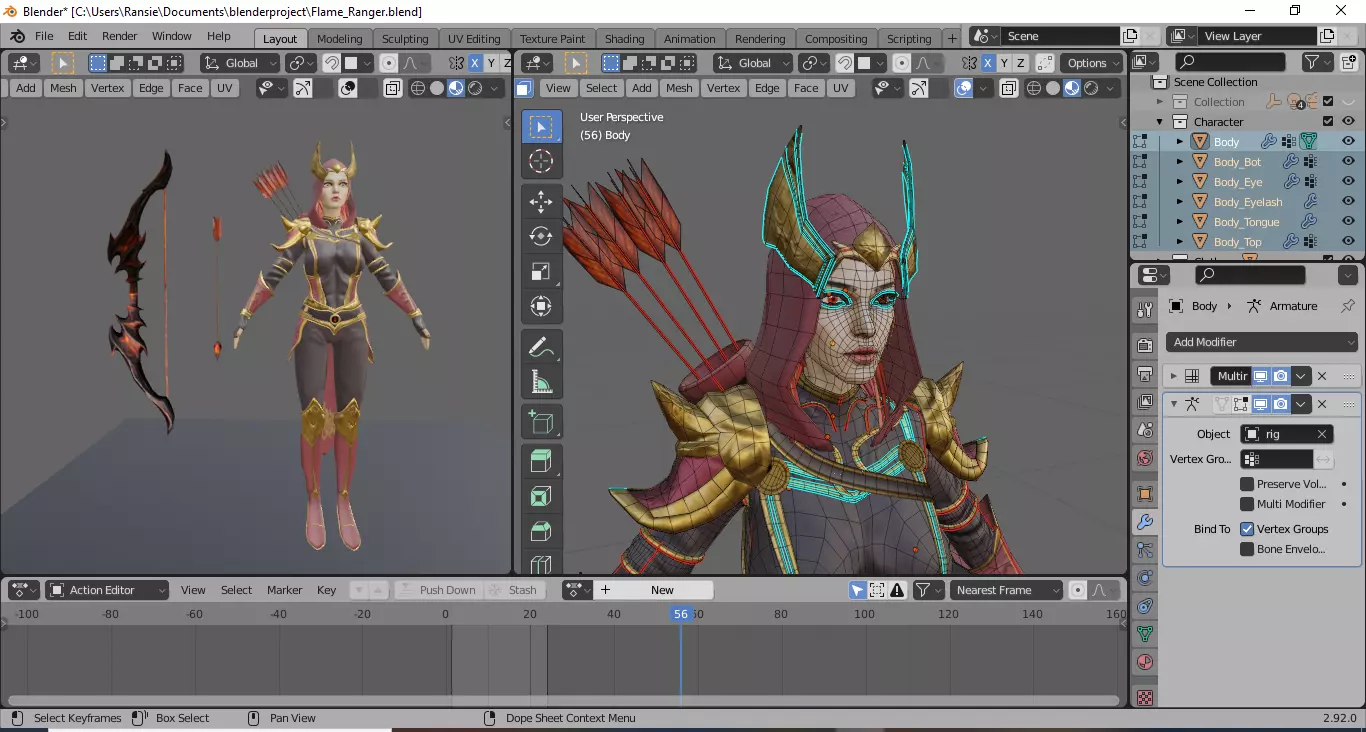Switch to Sculpting workspace tab
This screenshot has height=732, width=1366.
405,38
